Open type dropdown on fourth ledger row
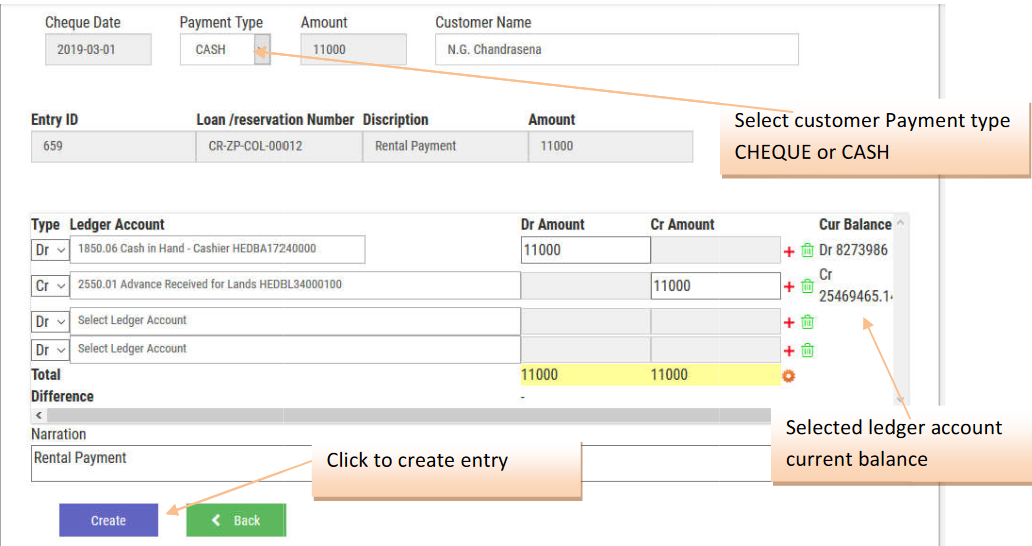 (x=50, y=350)
